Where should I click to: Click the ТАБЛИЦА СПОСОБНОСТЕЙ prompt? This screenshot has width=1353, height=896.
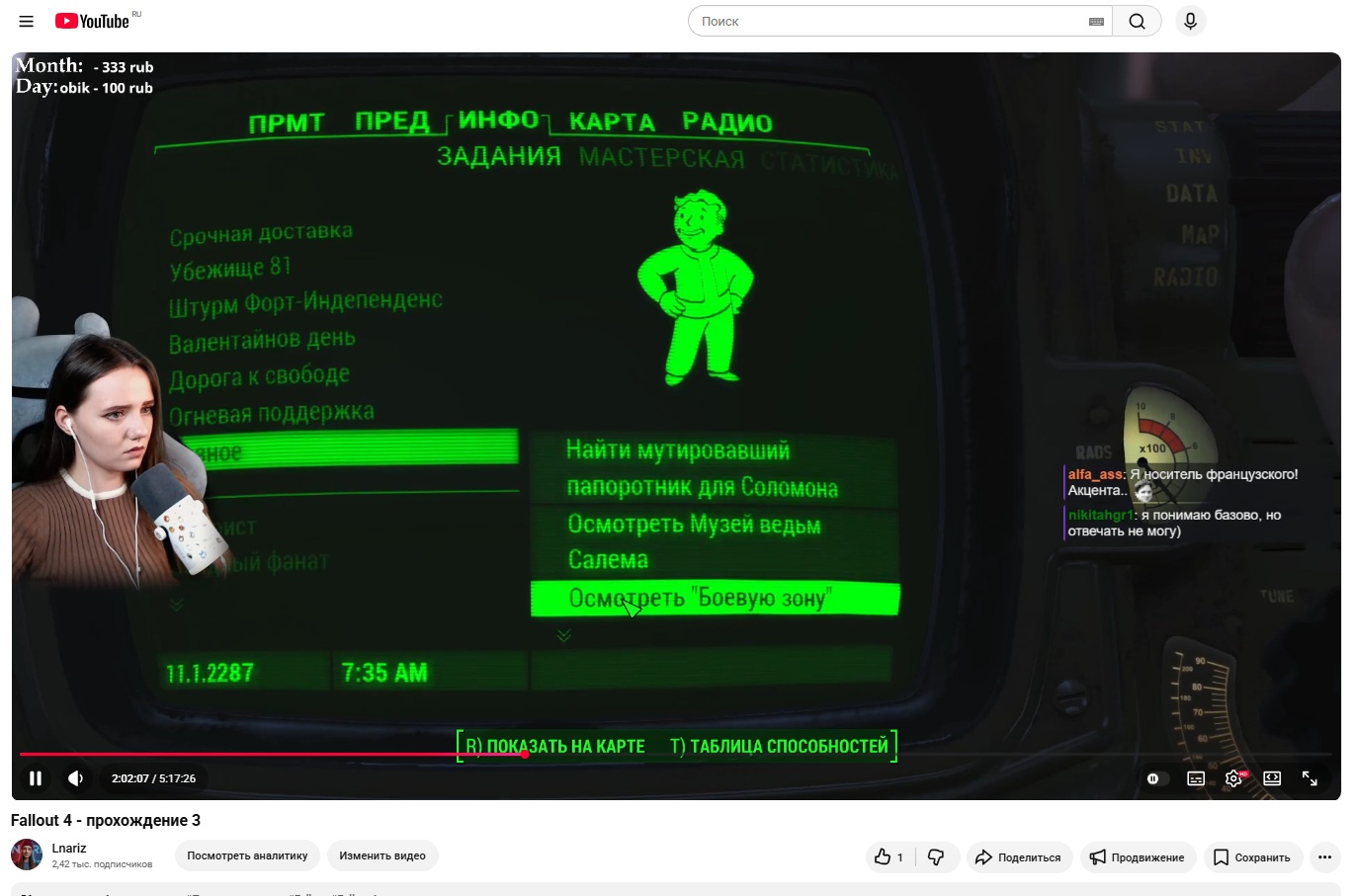click(780, 746)
